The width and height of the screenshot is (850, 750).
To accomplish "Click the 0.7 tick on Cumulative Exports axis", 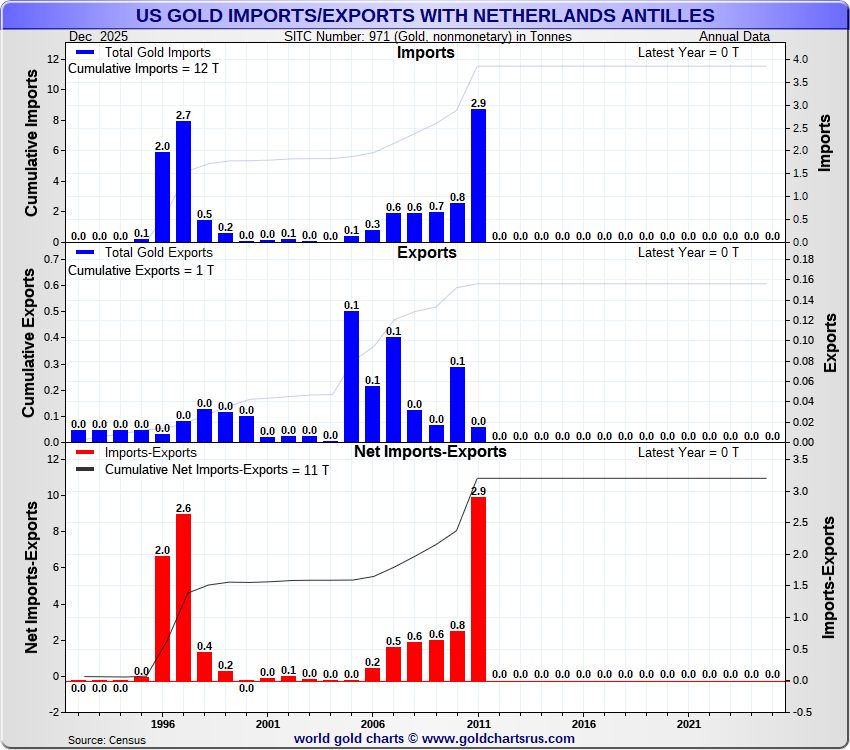I will click(51, 259).
